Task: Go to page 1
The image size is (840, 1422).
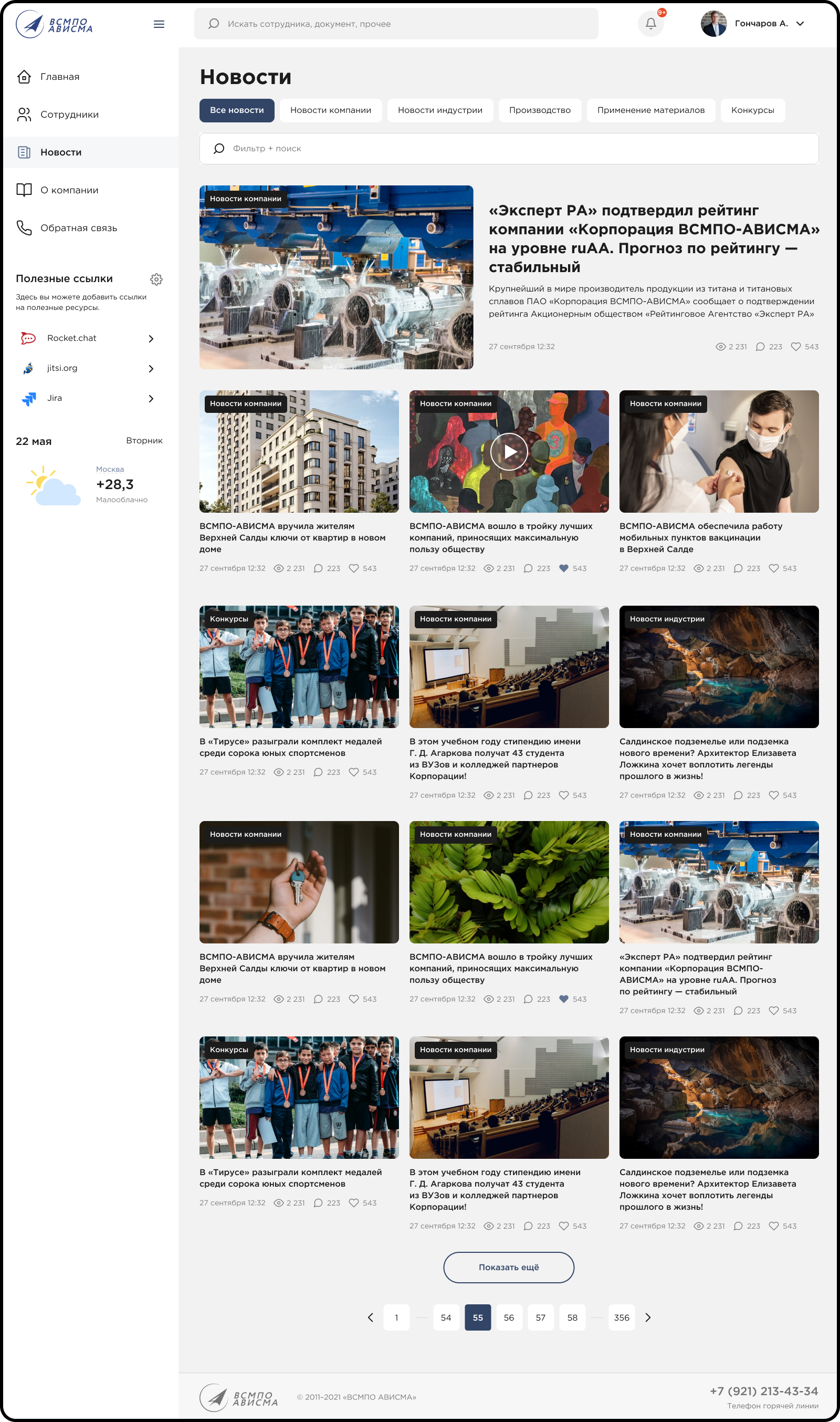Action: [x=396, y=1317]
